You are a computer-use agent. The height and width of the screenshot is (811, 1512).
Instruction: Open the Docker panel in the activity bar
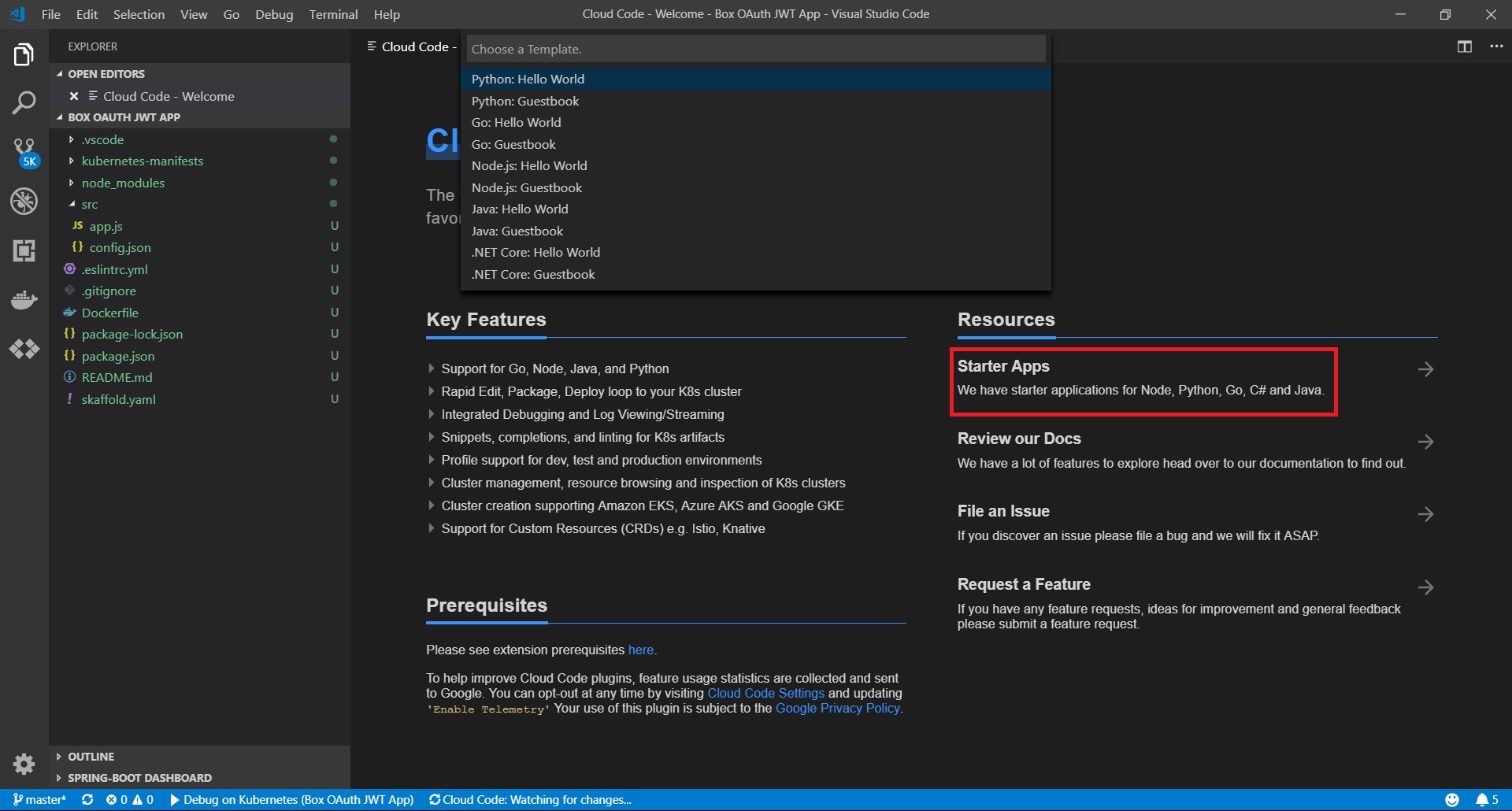click(x=24, y=299)
